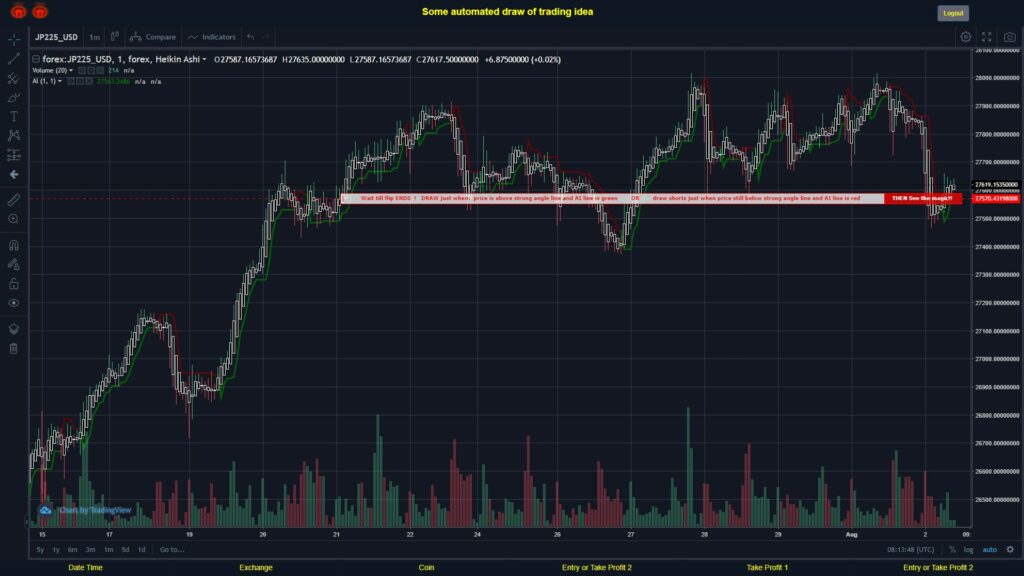Open the 1m interval dropdown
This screenshot has height=576, width=1024.
(x=95, y=37)
